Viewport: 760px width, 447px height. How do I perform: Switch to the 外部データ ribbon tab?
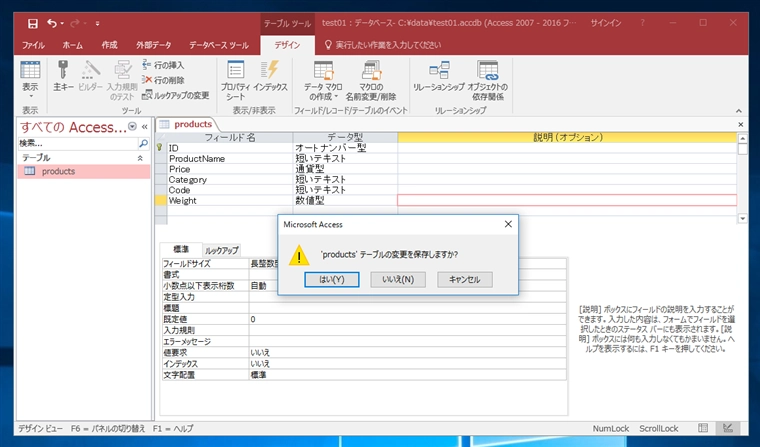pos(154,45)
